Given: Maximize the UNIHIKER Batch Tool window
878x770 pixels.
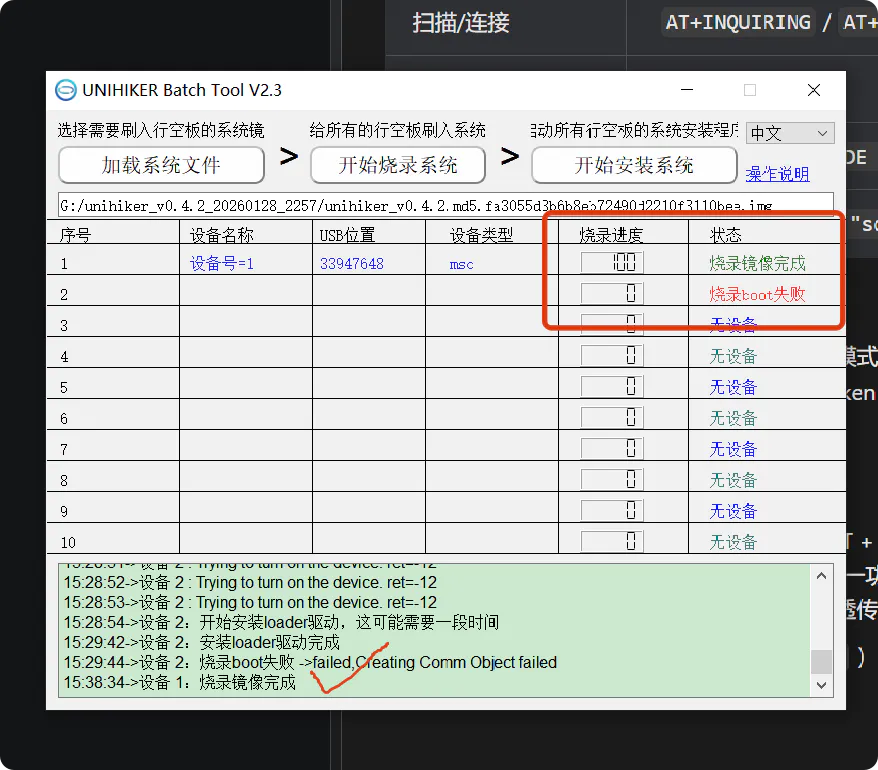Looking at the screenshot, I should [x=750, y=90].
